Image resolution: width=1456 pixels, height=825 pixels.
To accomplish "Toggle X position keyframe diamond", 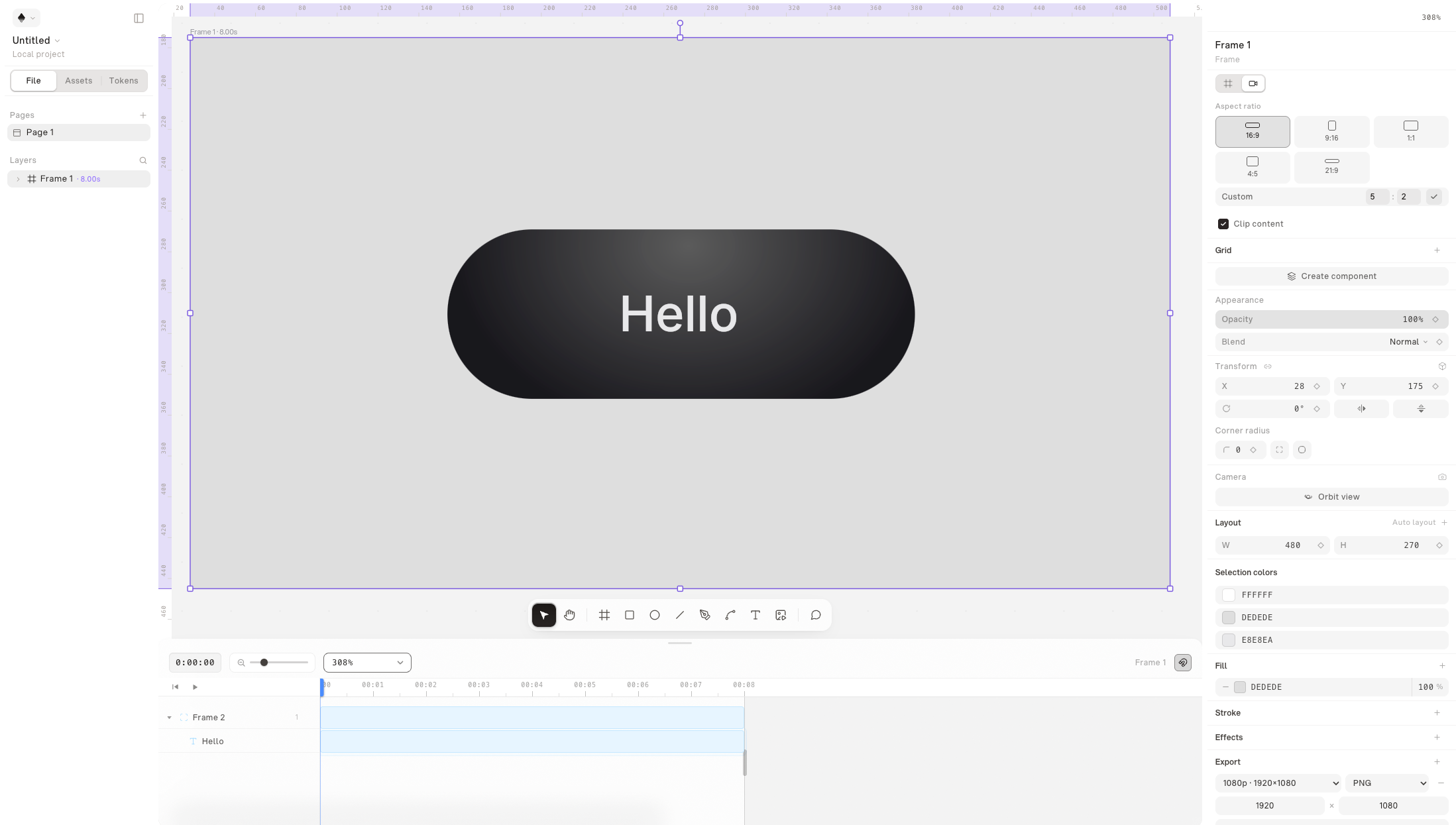I will (1317, 386).
